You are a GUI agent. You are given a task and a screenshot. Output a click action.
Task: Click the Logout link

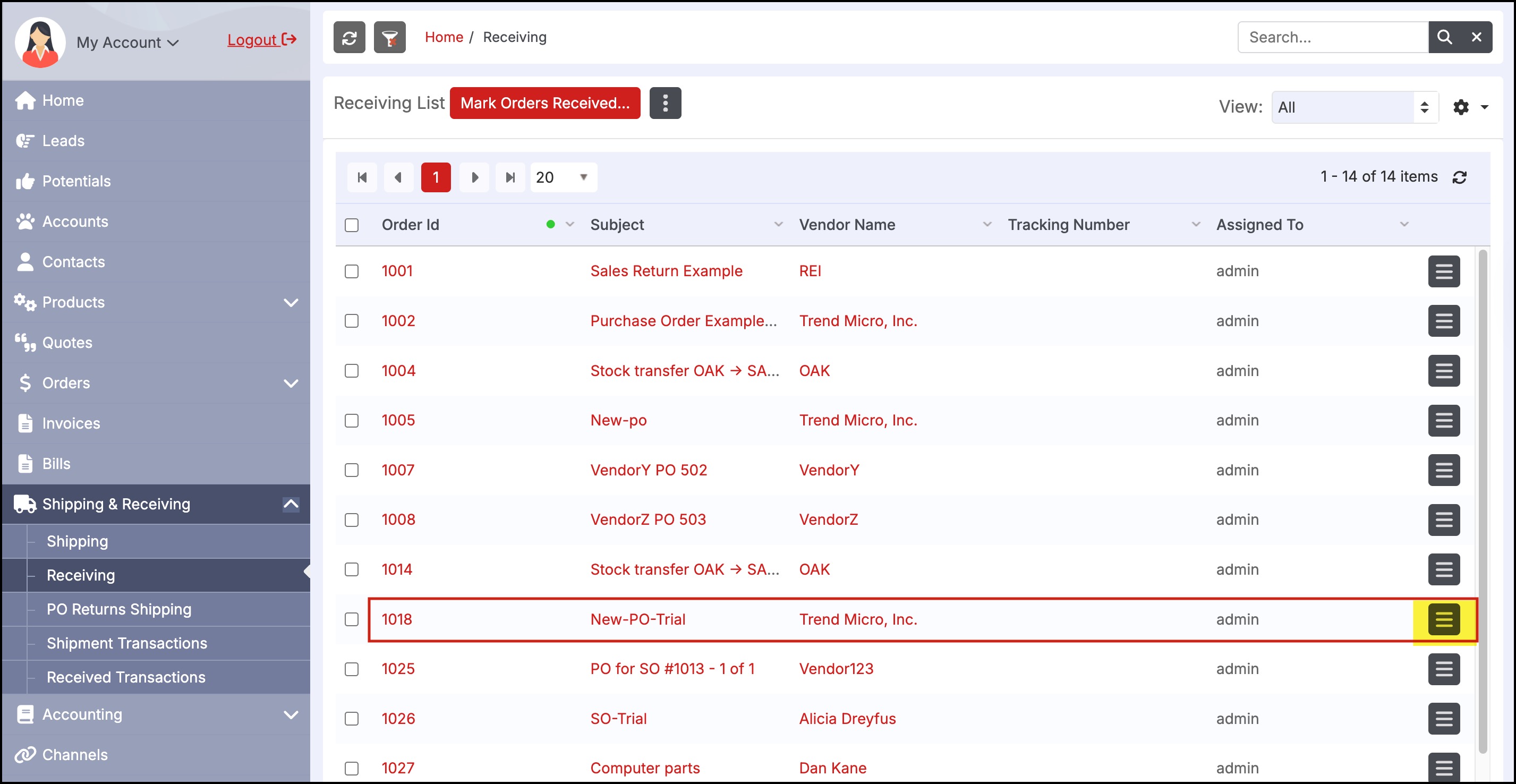click(262, 40)
